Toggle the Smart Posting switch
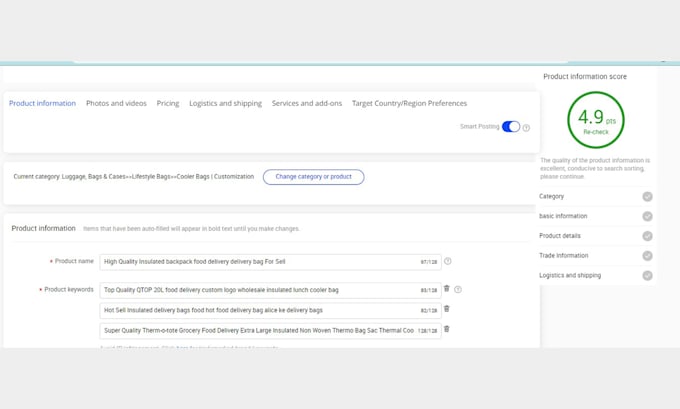 (511, 127)
